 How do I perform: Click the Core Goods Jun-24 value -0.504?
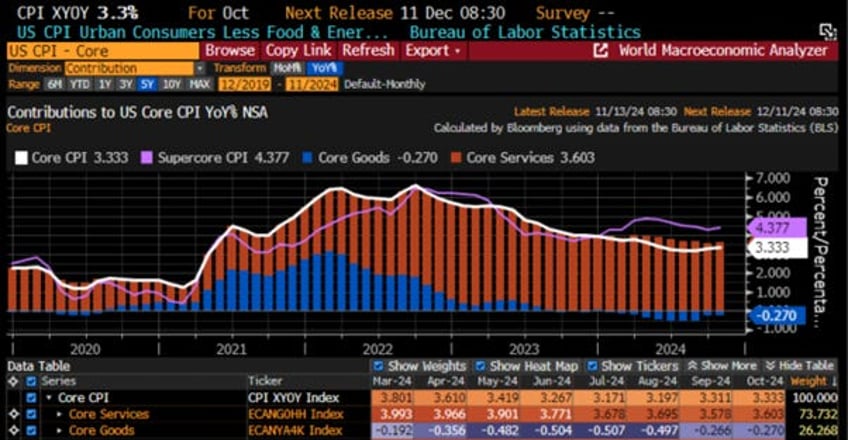pos(552,430)
